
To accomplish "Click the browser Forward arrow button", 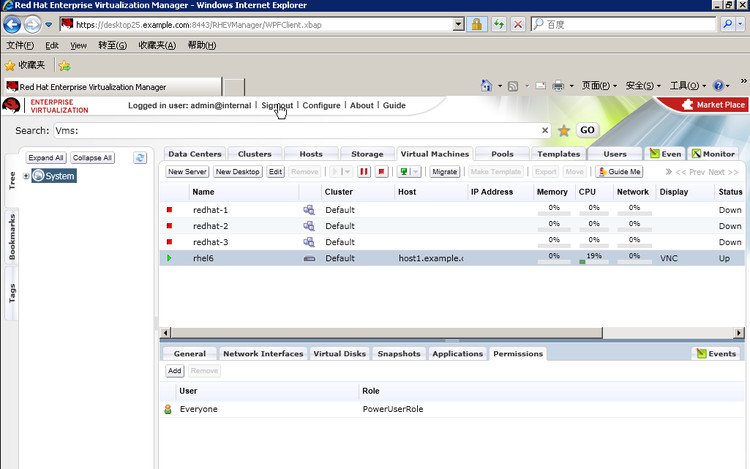I will (32, 24).
